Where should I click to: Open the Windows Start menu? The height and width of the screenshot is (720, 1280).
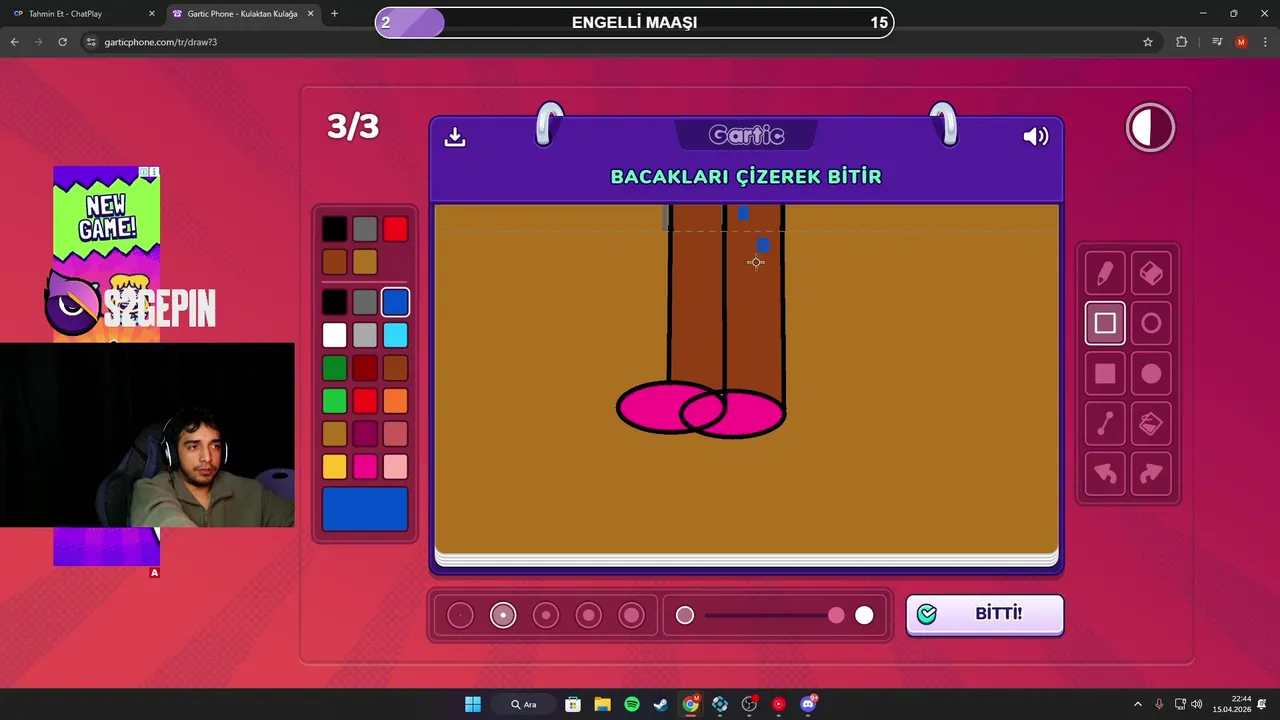[x=473, y=704]
